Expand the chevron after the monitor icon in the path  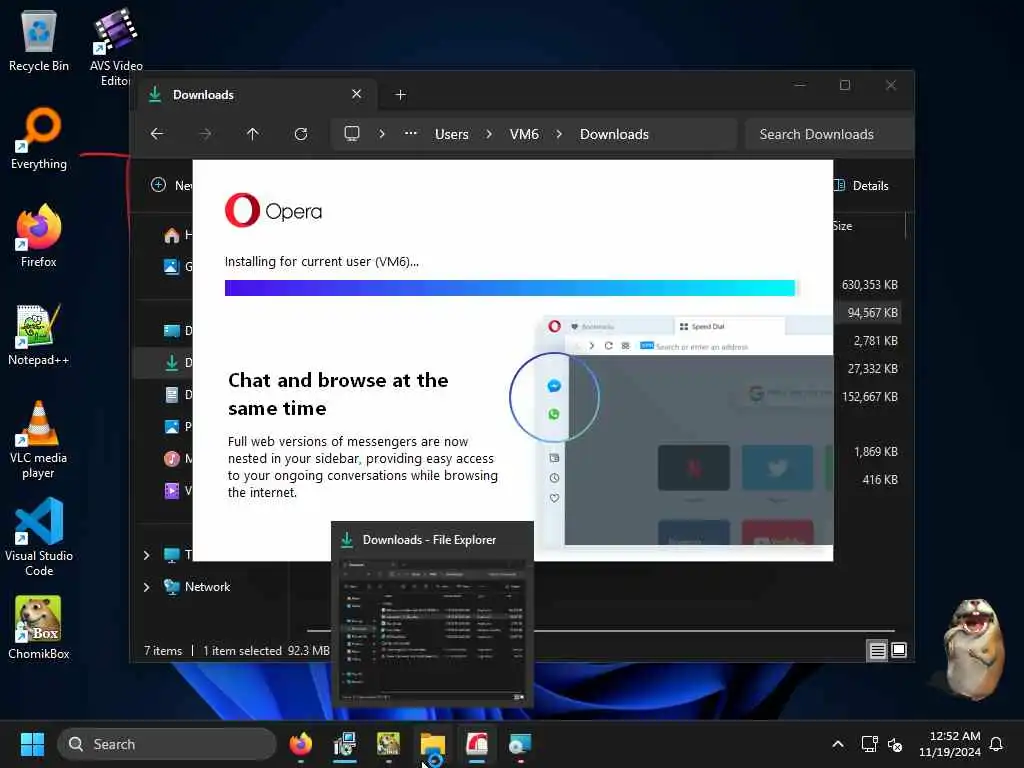382,134
